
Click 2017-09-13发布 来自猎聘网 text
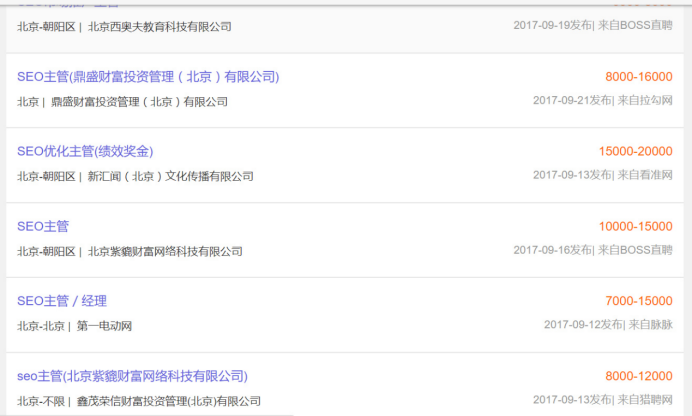click(602, 400)
